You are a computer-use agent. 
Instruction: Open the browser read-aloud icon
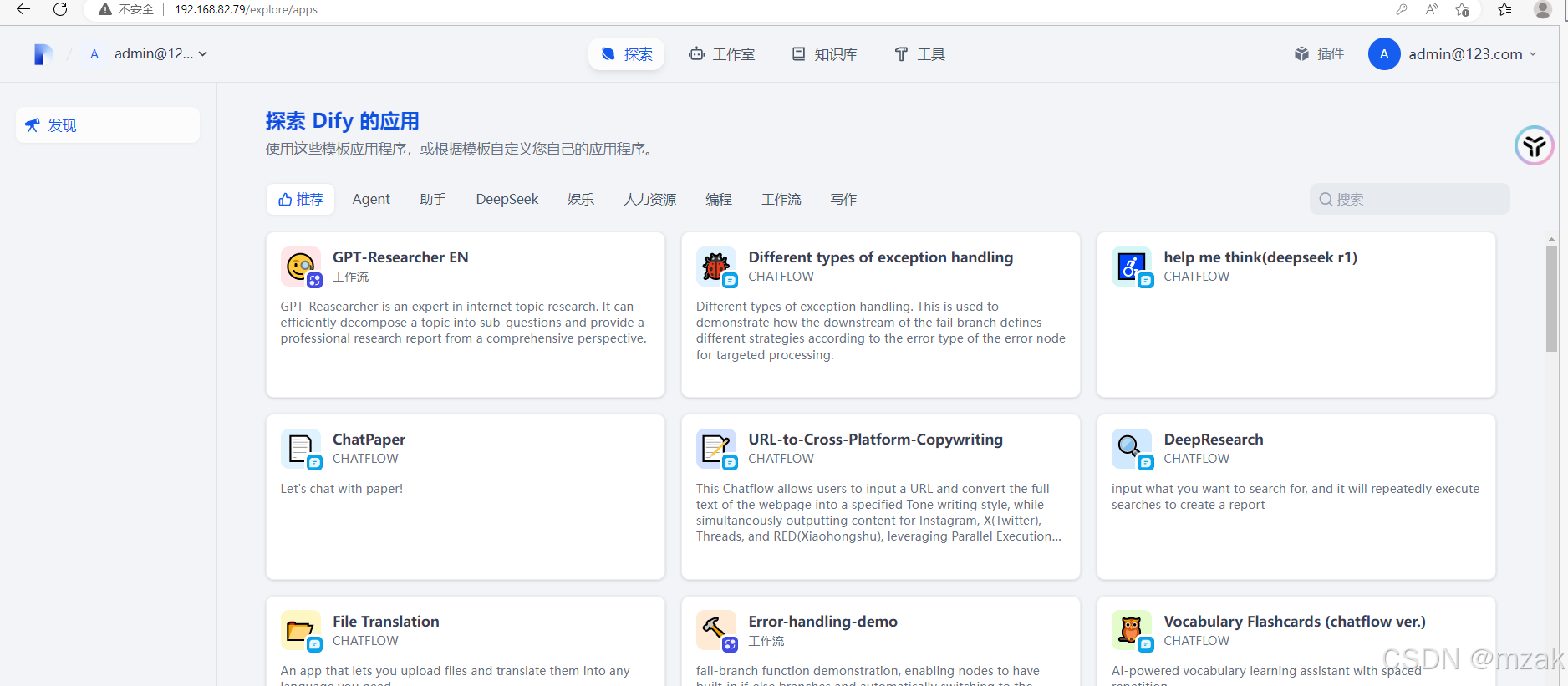point(1432,9)
